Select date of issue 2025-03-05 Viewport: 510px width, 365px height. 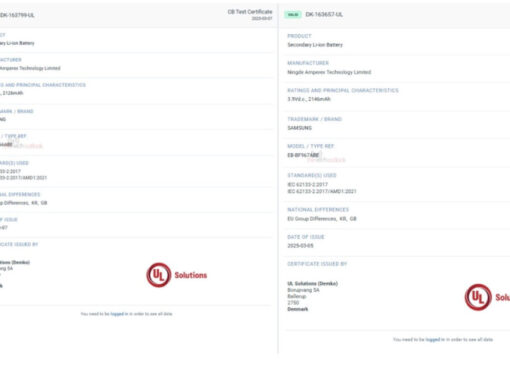point(300,246)
